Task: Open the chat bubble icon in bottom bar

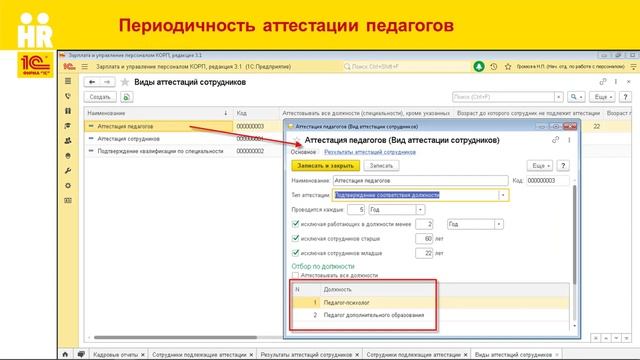Action: (81, 355)
